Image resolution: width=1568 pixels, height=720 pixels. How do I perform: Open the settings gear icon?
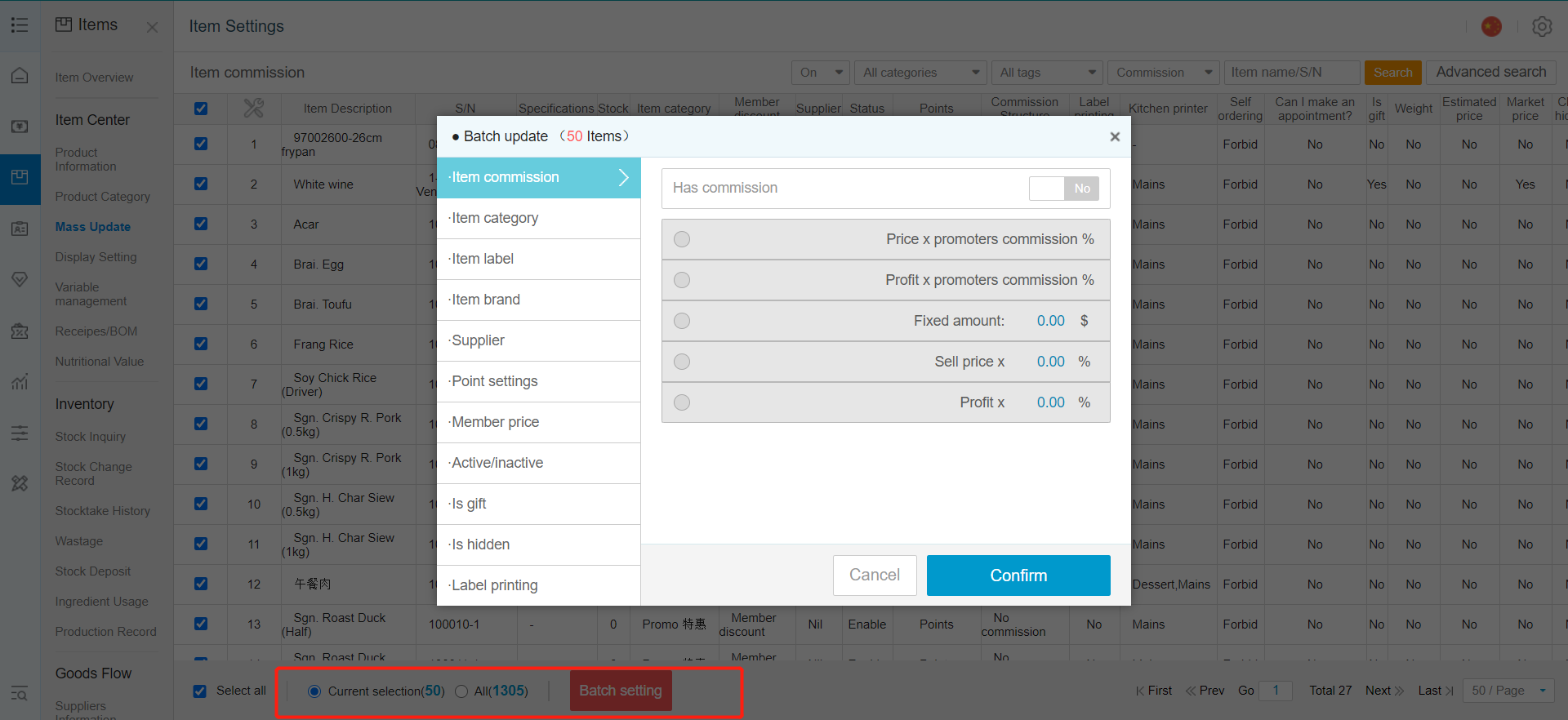point(1542,27)
